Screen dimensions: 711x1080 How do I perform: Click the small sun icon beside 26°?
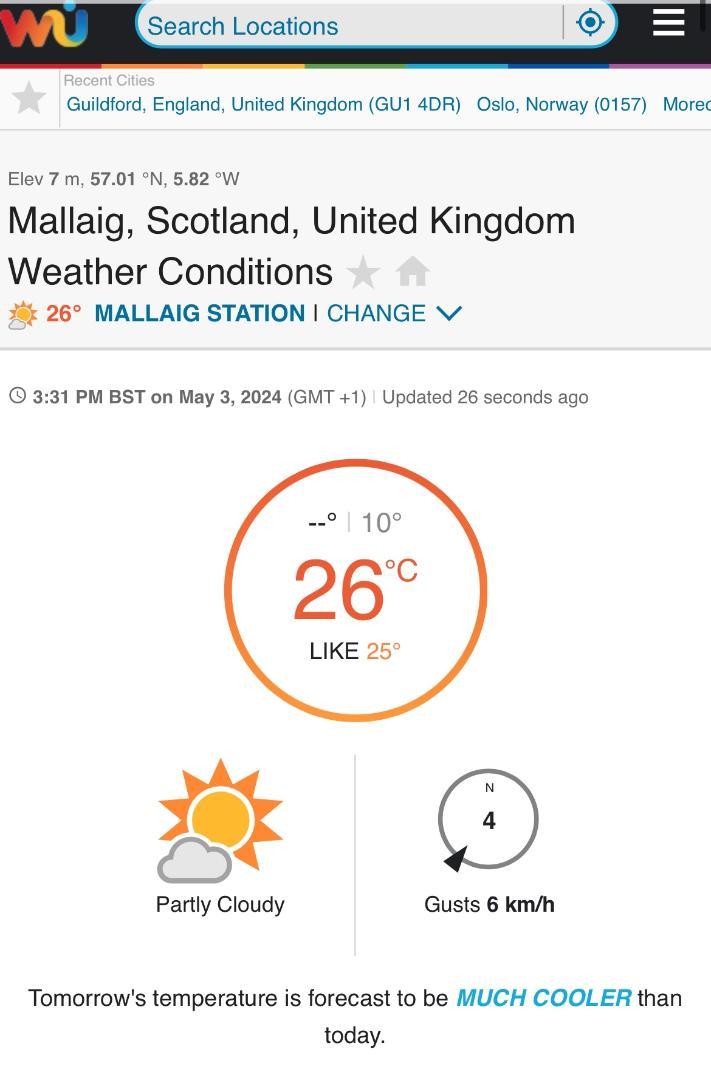[x=23, y=315]
